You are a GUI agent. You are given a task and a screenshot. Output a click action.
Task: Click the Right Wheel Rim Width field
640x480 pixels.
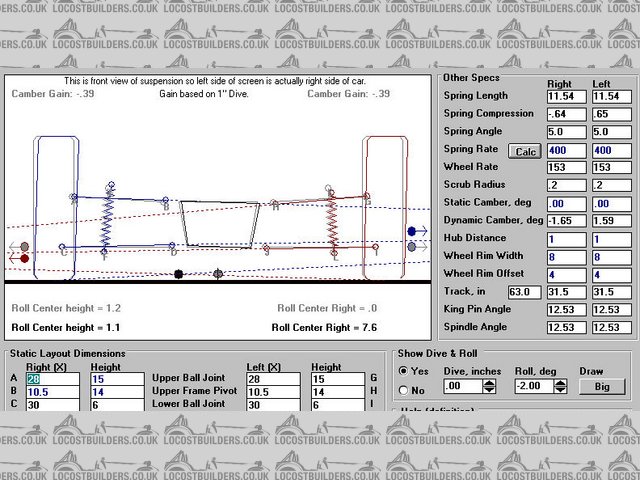[x=565, y=257]
